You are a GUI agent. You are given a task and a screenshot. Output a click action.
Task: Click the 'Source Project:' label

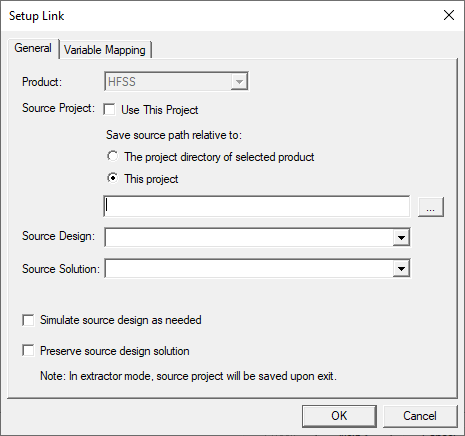[58, 108]
